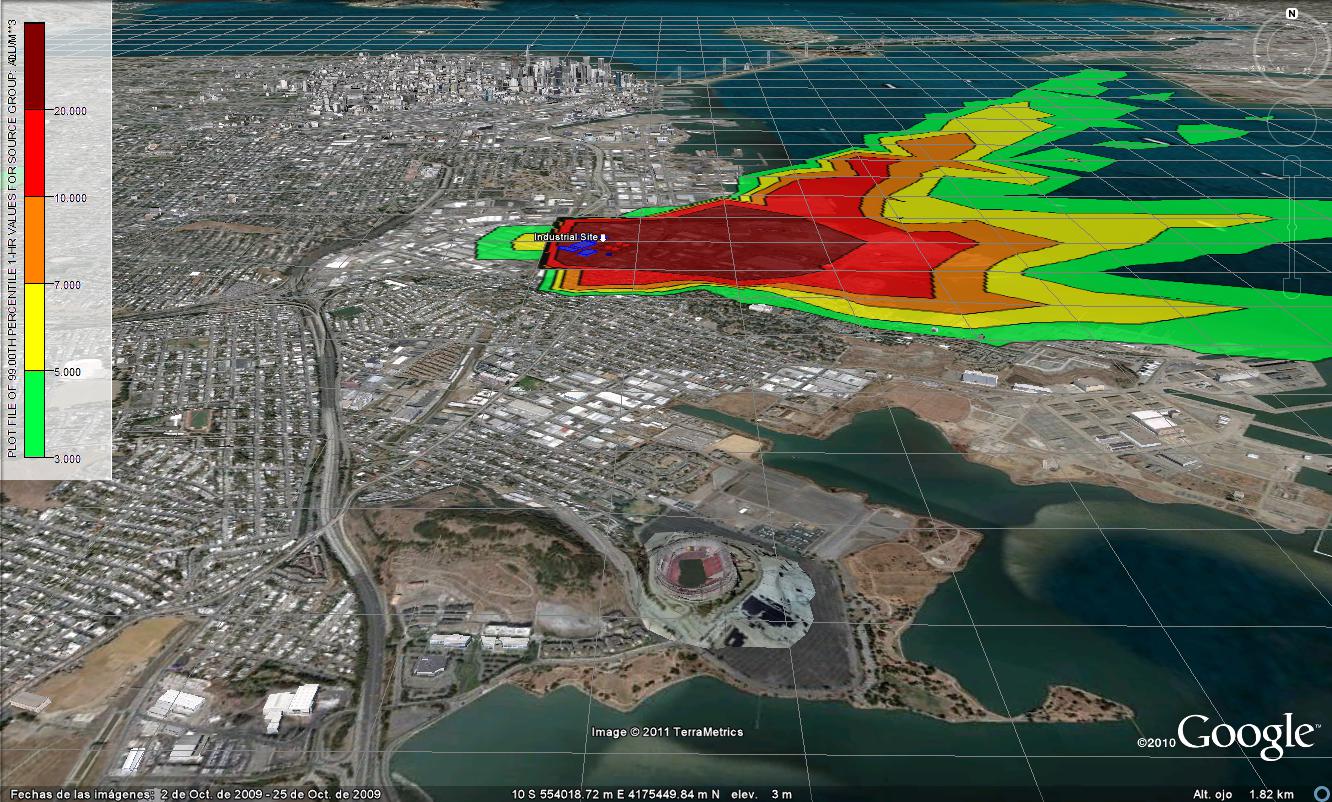Click the Image © 2011 TerraMetrics attribution
The height and width of the screenshot is (802, 1332).
click(x=666, y=732)
